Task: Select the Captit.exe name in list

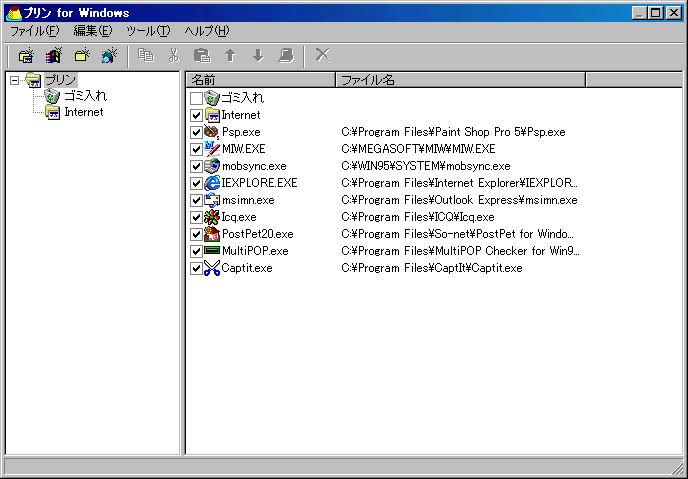Action: (247, 268)
